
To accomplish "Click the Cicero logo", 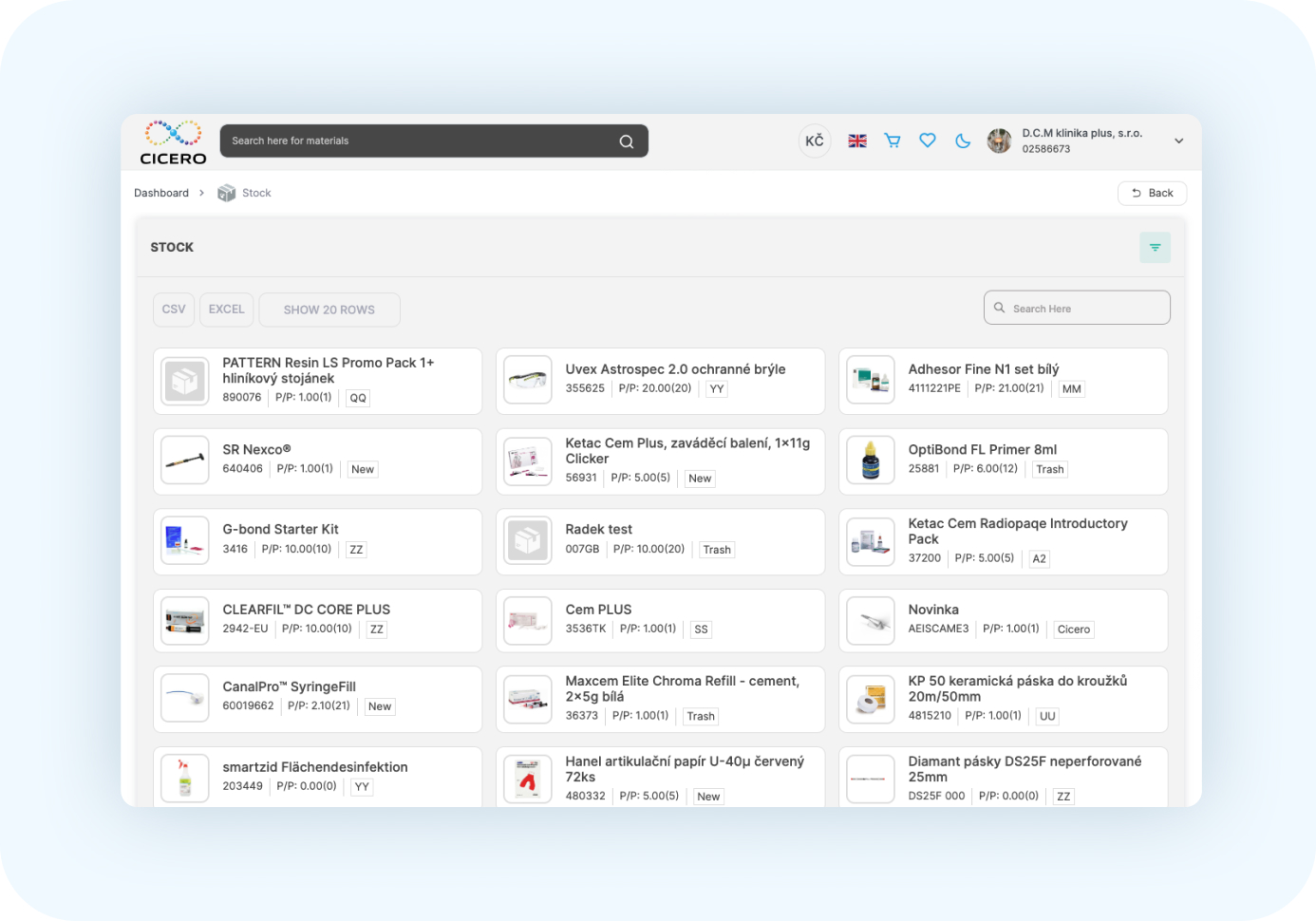I will pos(173,142).
